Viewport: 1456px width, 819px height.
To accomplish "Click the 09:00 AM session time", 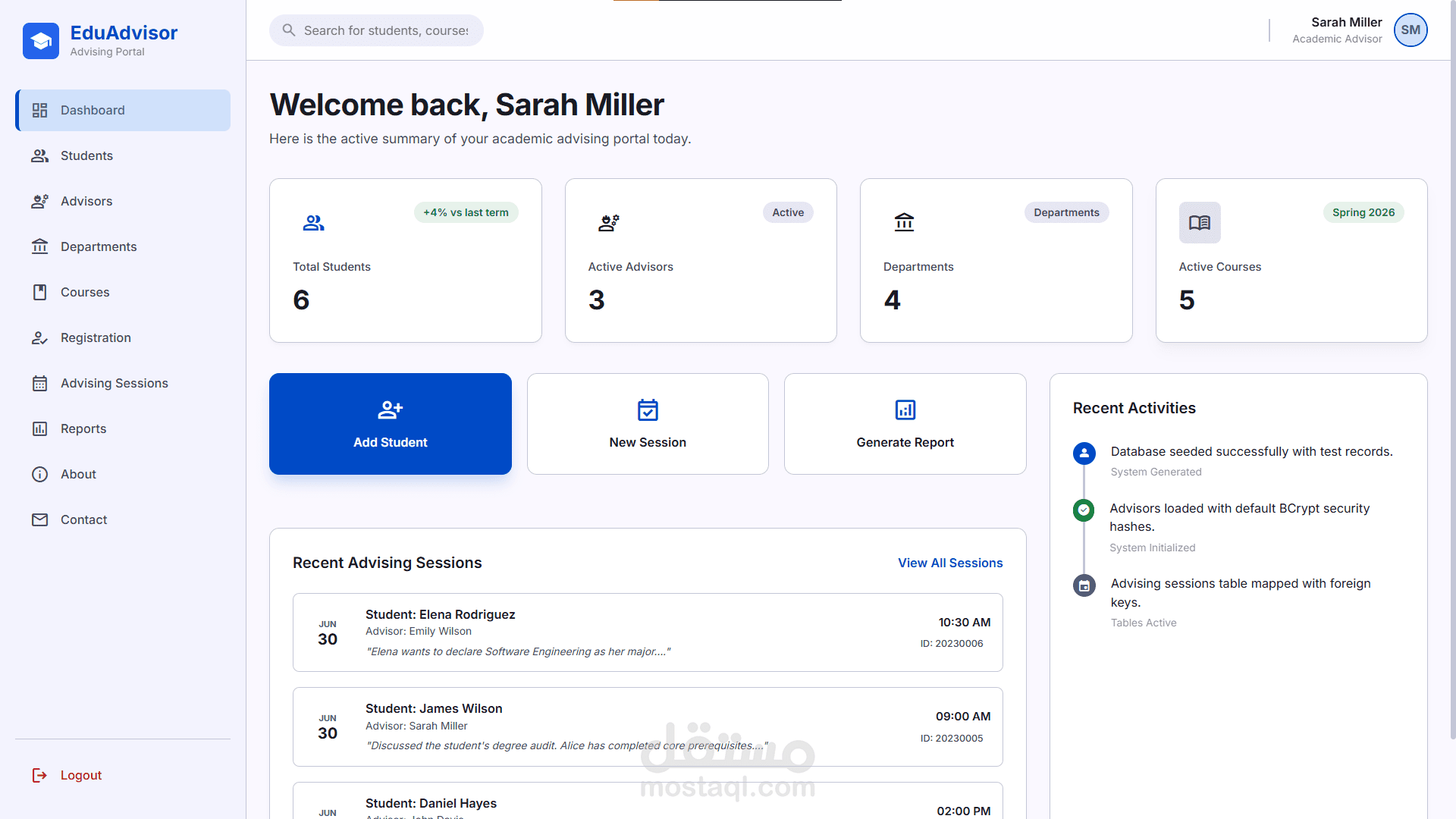I will pos(963,716).
